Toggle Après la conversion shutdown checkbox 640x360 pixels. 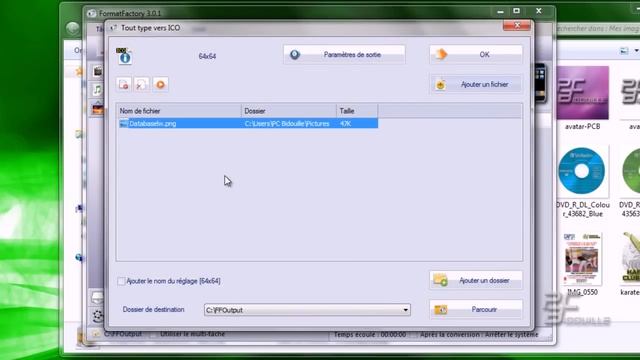coord(413,335)
